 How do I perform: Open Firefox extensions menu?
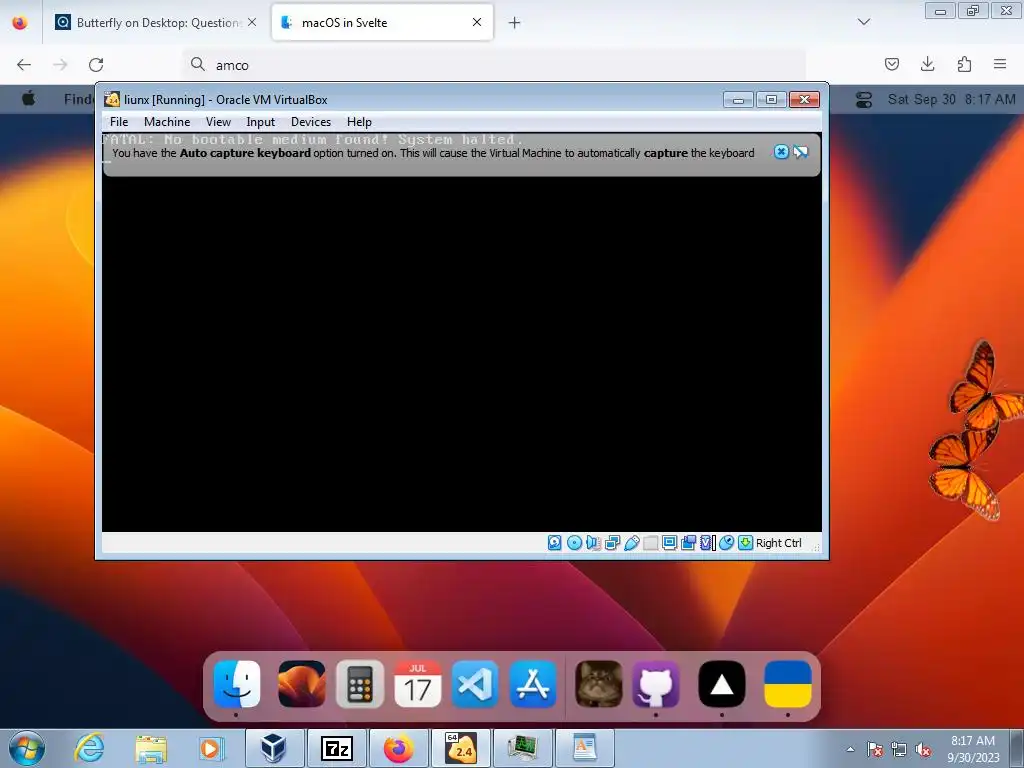pos(964,64)
